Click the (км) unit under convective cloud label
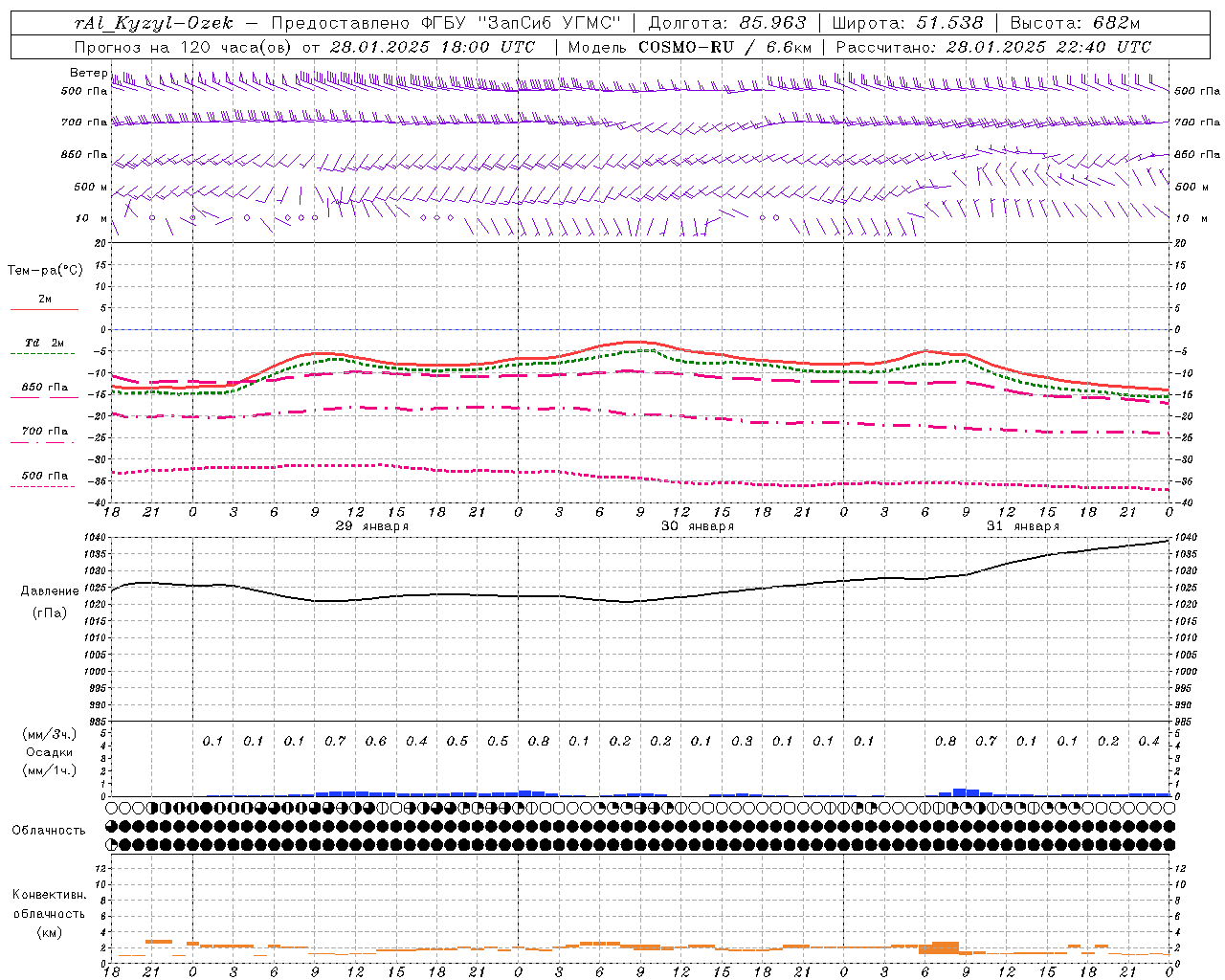 50,932
